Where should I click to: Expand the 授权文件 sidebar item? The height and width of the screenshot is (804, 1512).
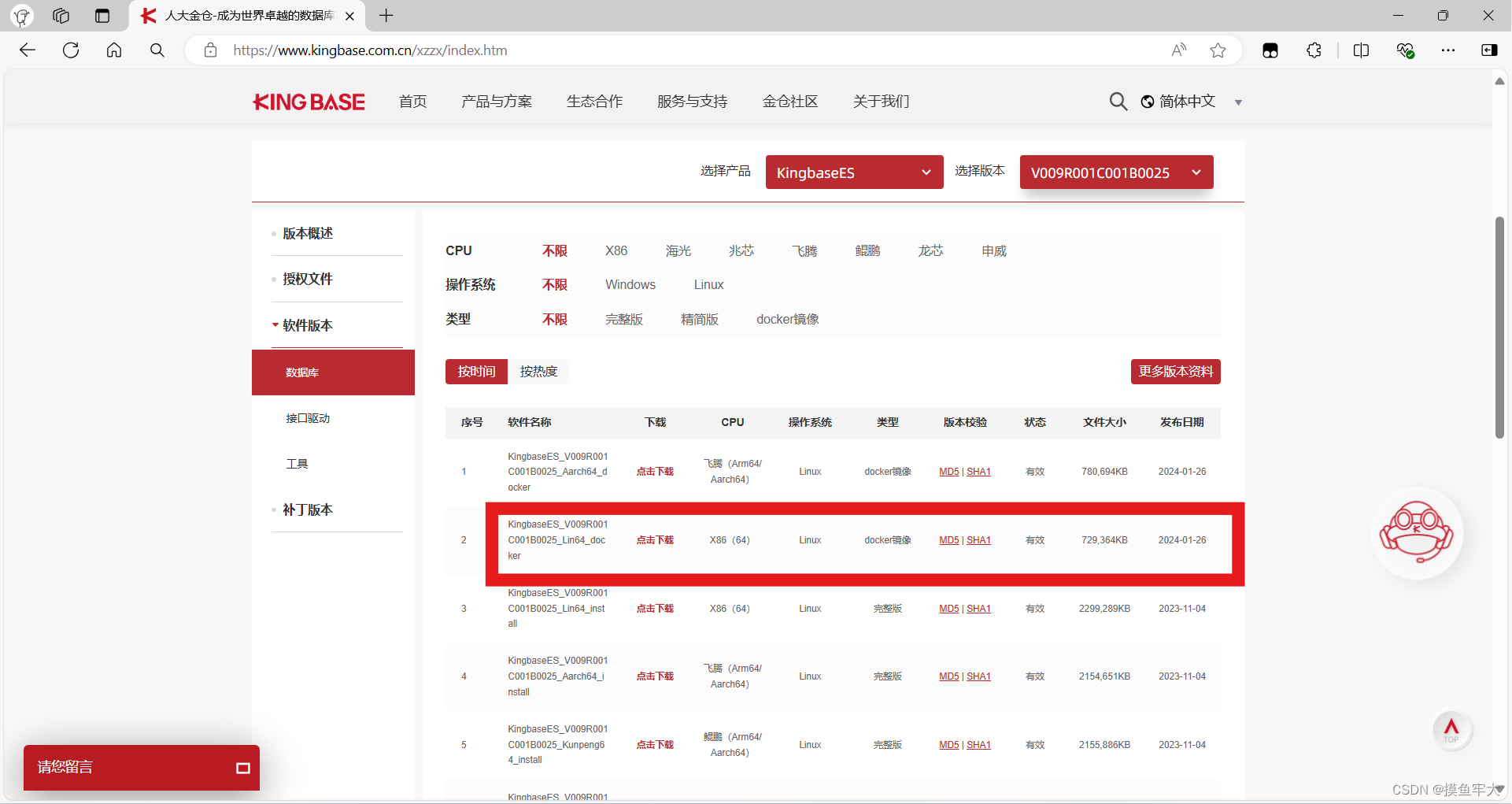coord(307,279)
